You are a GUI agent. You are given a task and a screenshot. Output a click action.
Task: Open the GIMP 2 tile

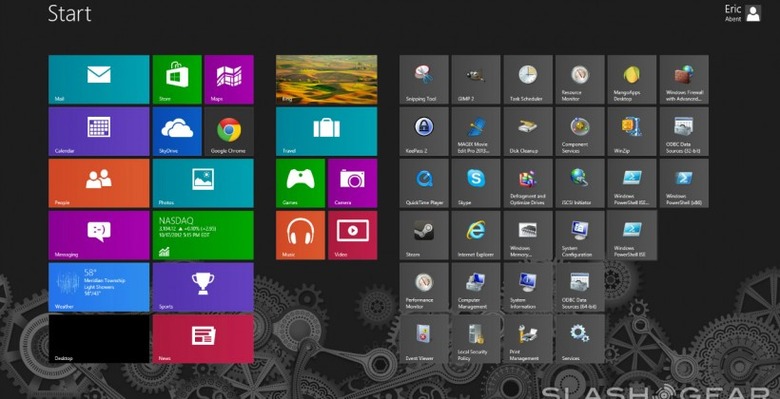point(476,80)
